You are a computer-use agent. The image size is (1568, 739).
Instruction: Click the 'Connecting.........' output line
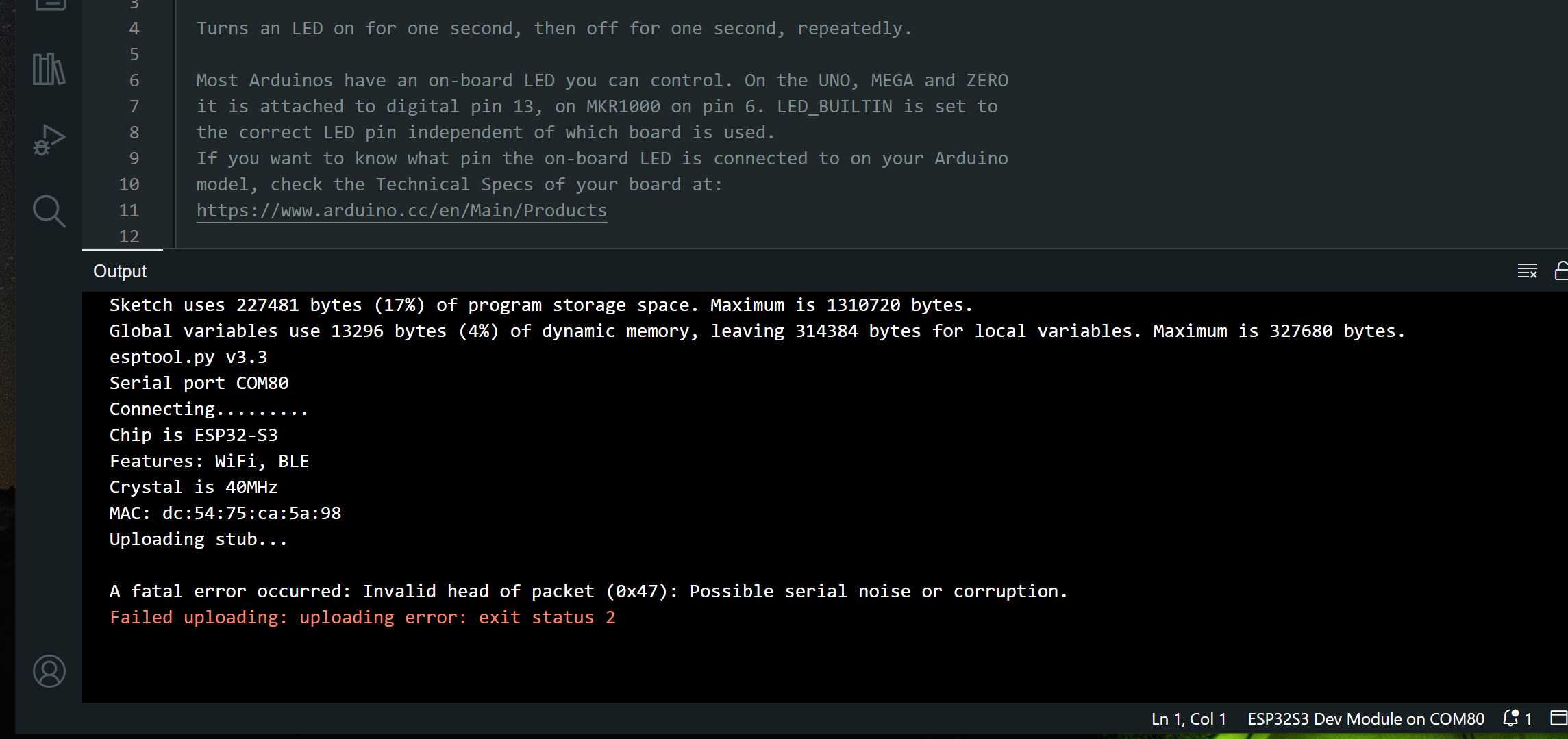tap(209, 409)
